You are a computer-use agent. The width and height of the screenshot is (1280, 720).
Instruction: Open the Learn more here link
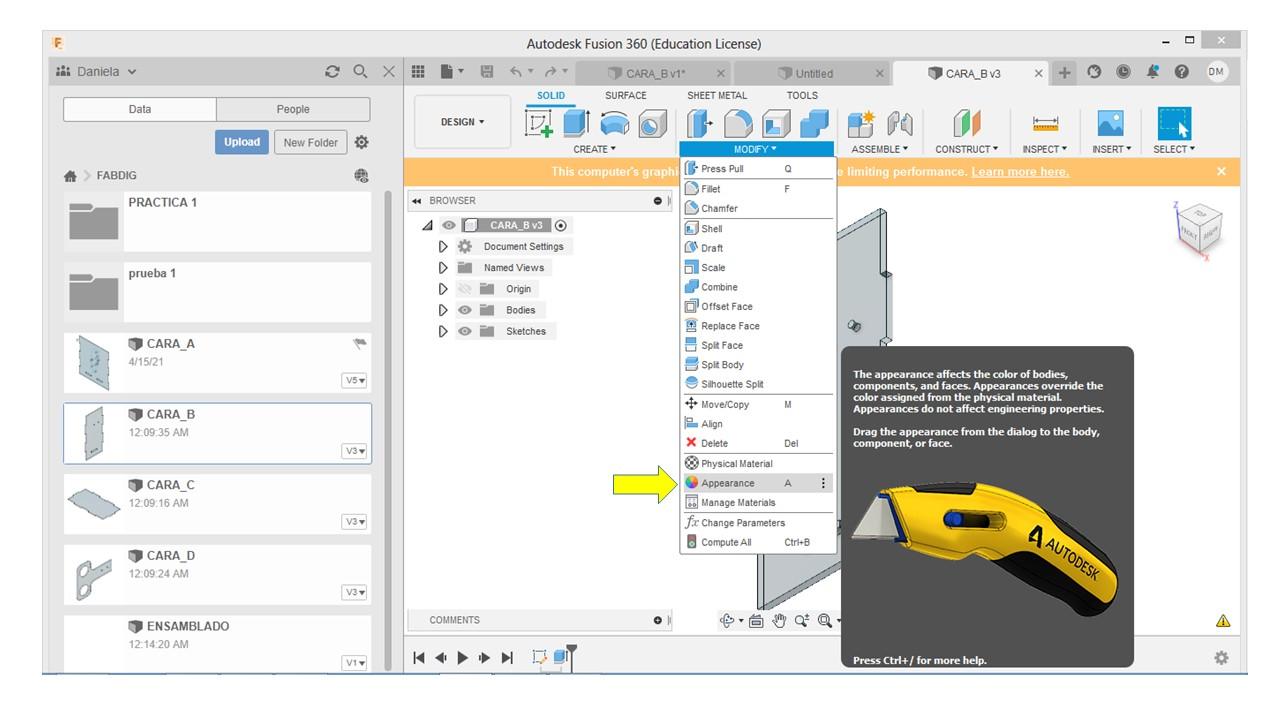(1020, 172)
